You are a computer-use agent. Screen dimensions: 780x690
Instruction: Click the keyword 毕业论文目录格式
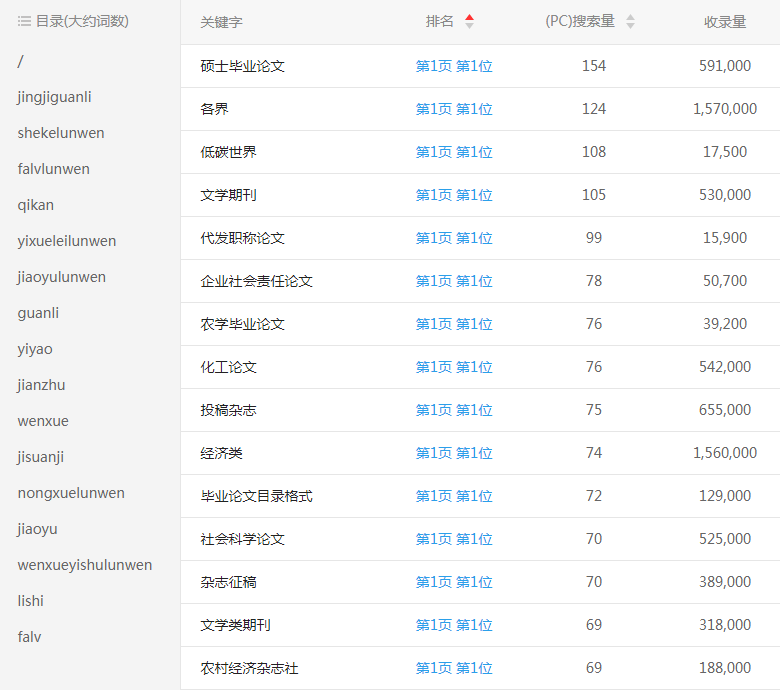coord(256,496)
